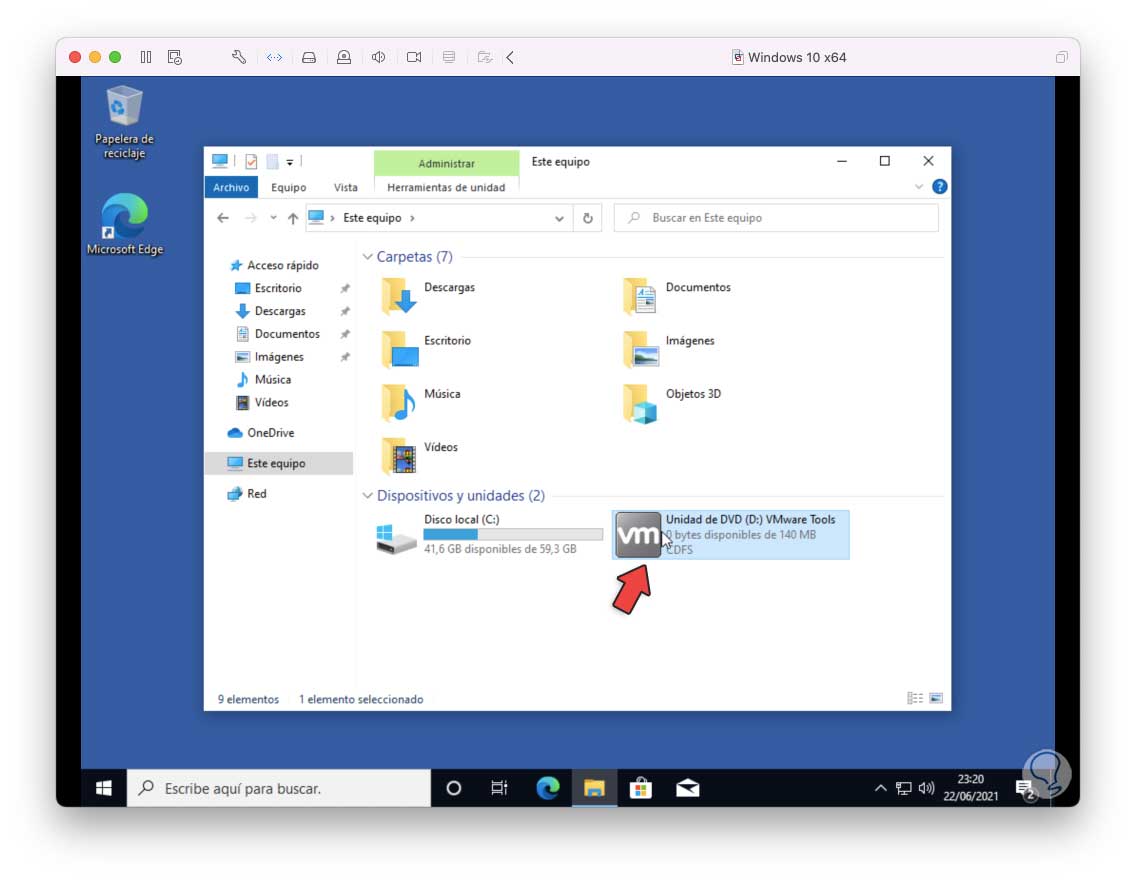Select the Disco local (C:) drive

tap(489, 535)
